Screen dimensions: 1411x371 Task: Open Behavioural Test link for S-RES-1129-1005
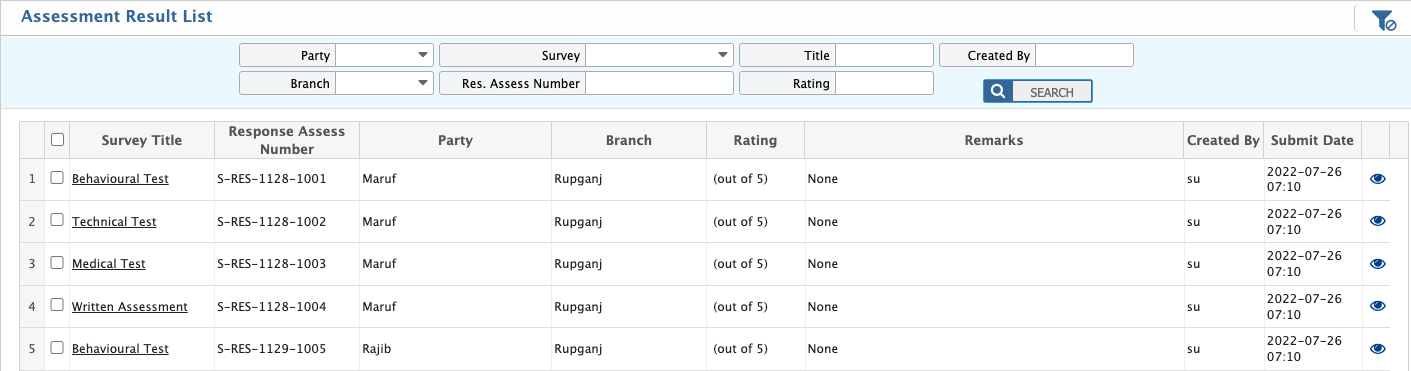point(120,349)
